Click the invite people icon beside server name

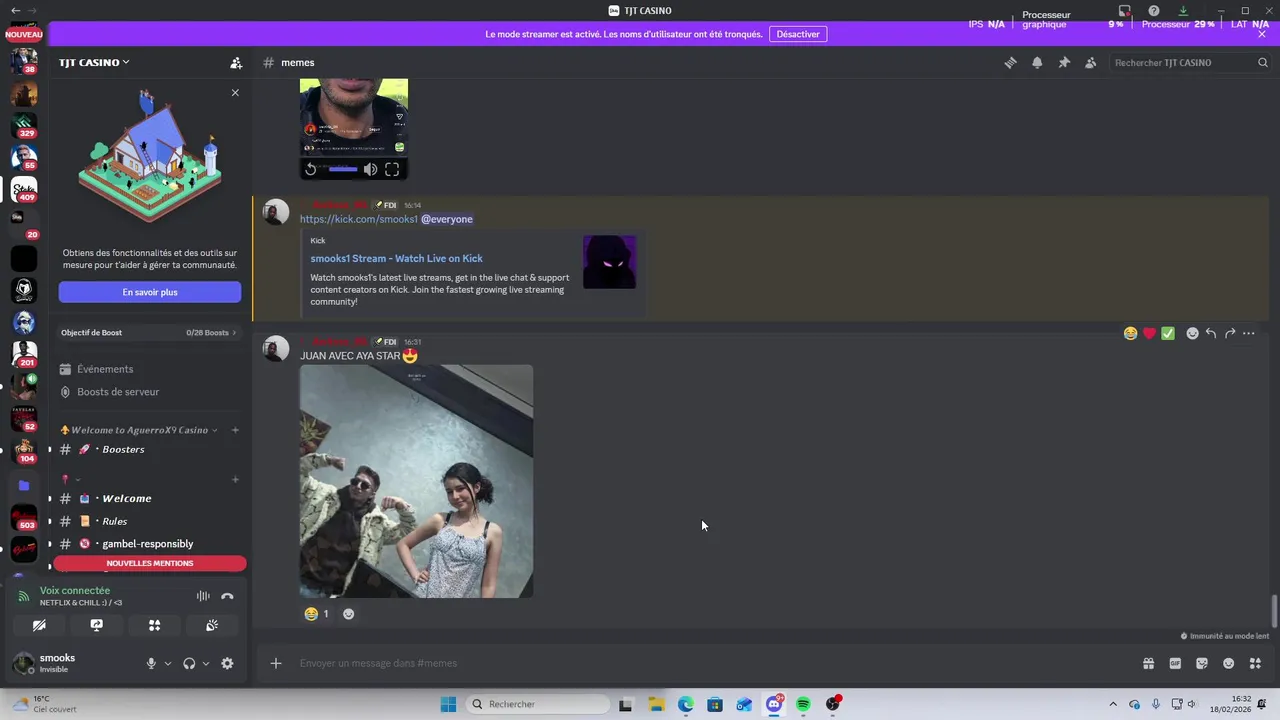236,62
